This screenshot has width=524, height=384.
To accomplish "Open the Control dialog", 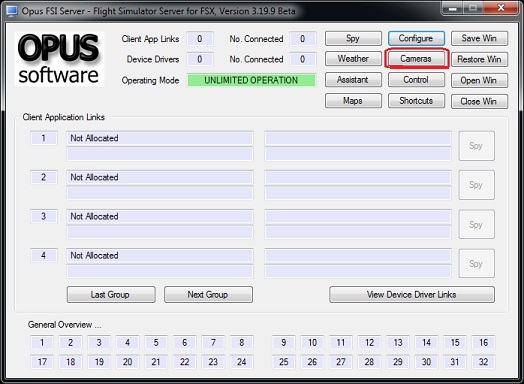I will coord(416,80).
